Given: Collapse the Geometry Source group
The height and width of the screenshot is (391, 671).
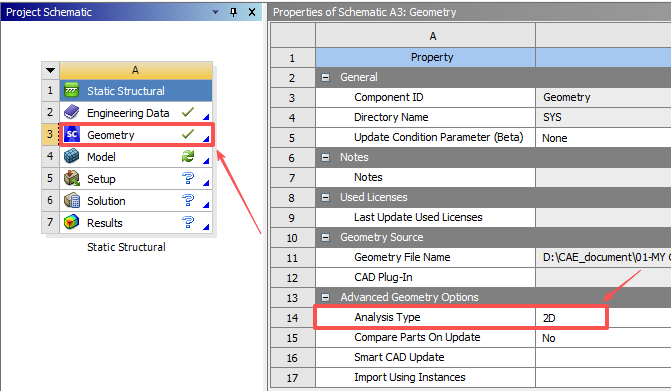Looking at the screenshot, I should [x=325, y=237].
